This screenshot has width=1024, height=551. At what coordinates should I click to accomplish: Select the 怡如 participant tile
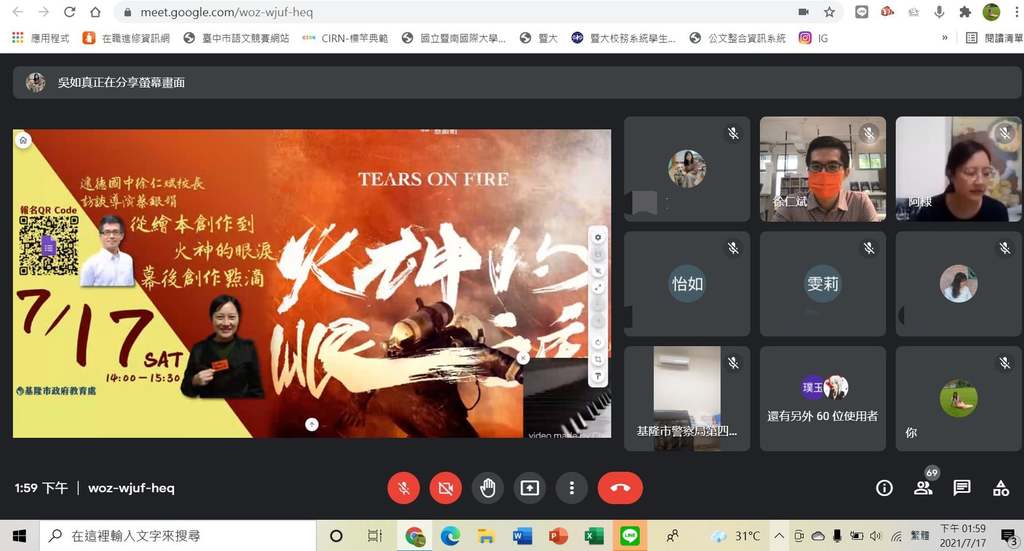(x=687, y=283)
